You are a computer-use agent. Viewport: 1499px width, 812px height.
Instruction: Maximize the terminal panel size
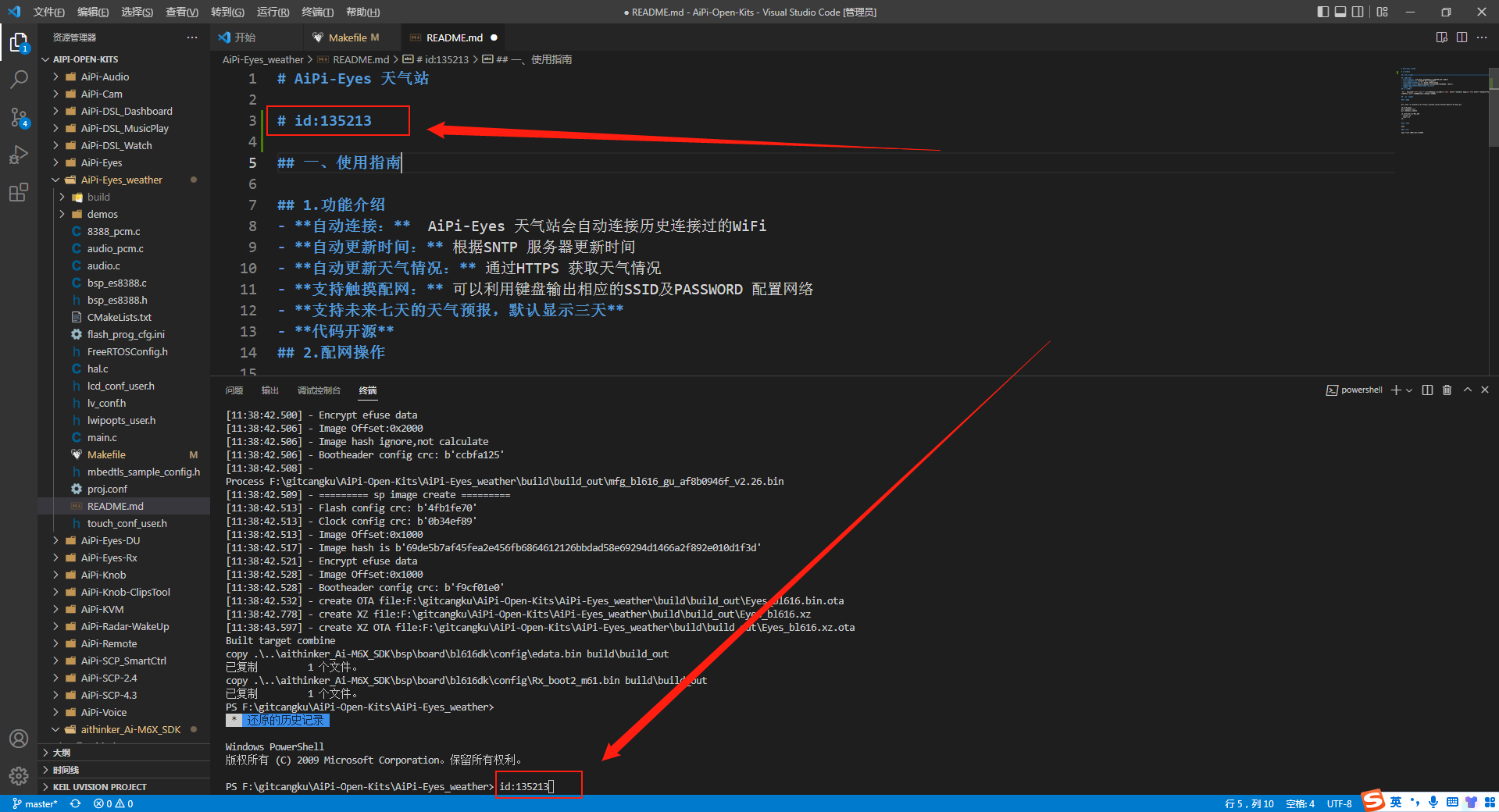click(1468, 390)
